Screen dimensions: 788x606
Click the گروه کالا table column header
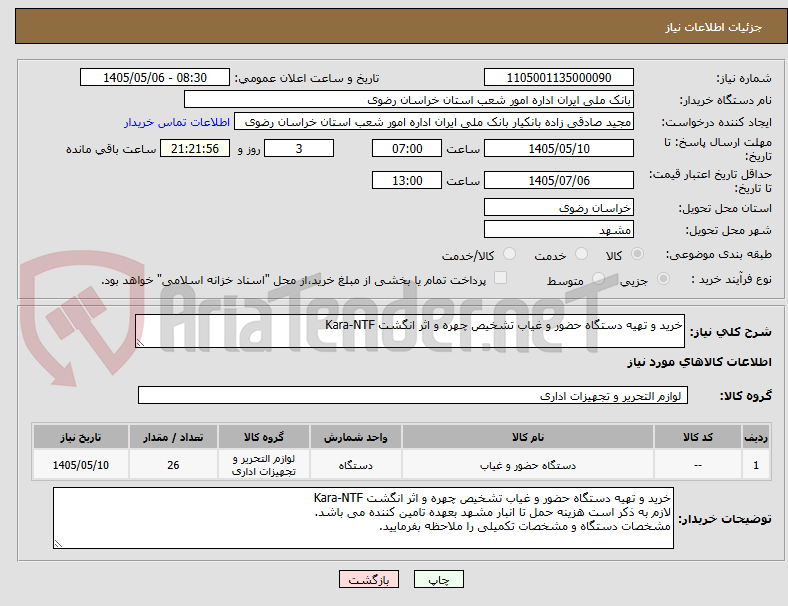(x=264, y=437)
